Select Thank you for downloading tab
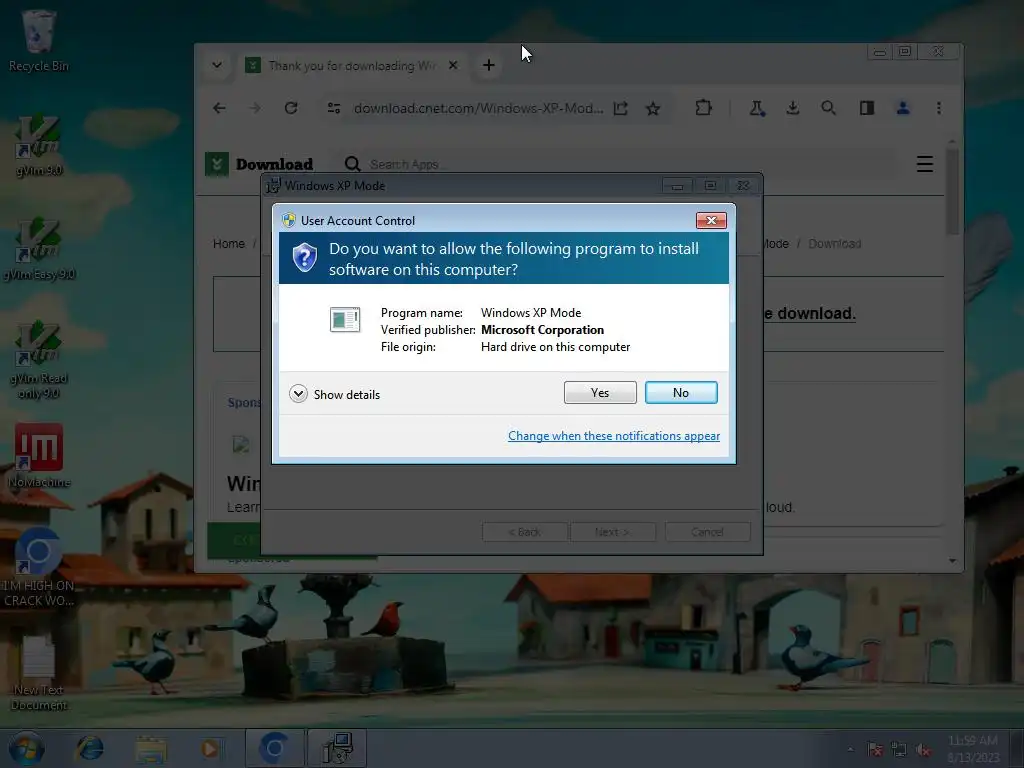The height and width of the screenshot is (768, 1024). [x=351, y=66]
